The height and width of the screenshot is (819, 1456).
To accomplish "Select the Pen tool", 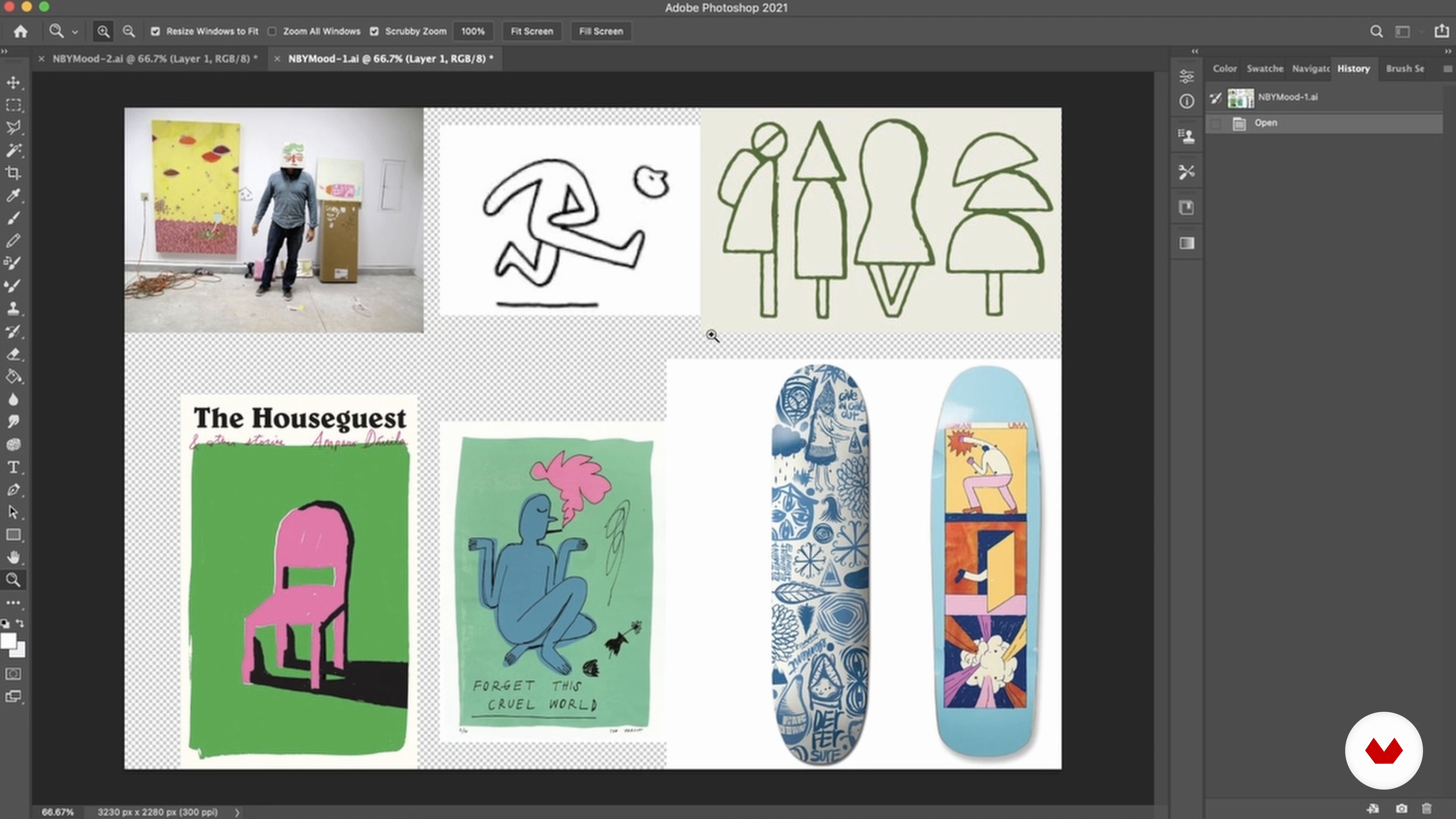I will coord(14,490).
